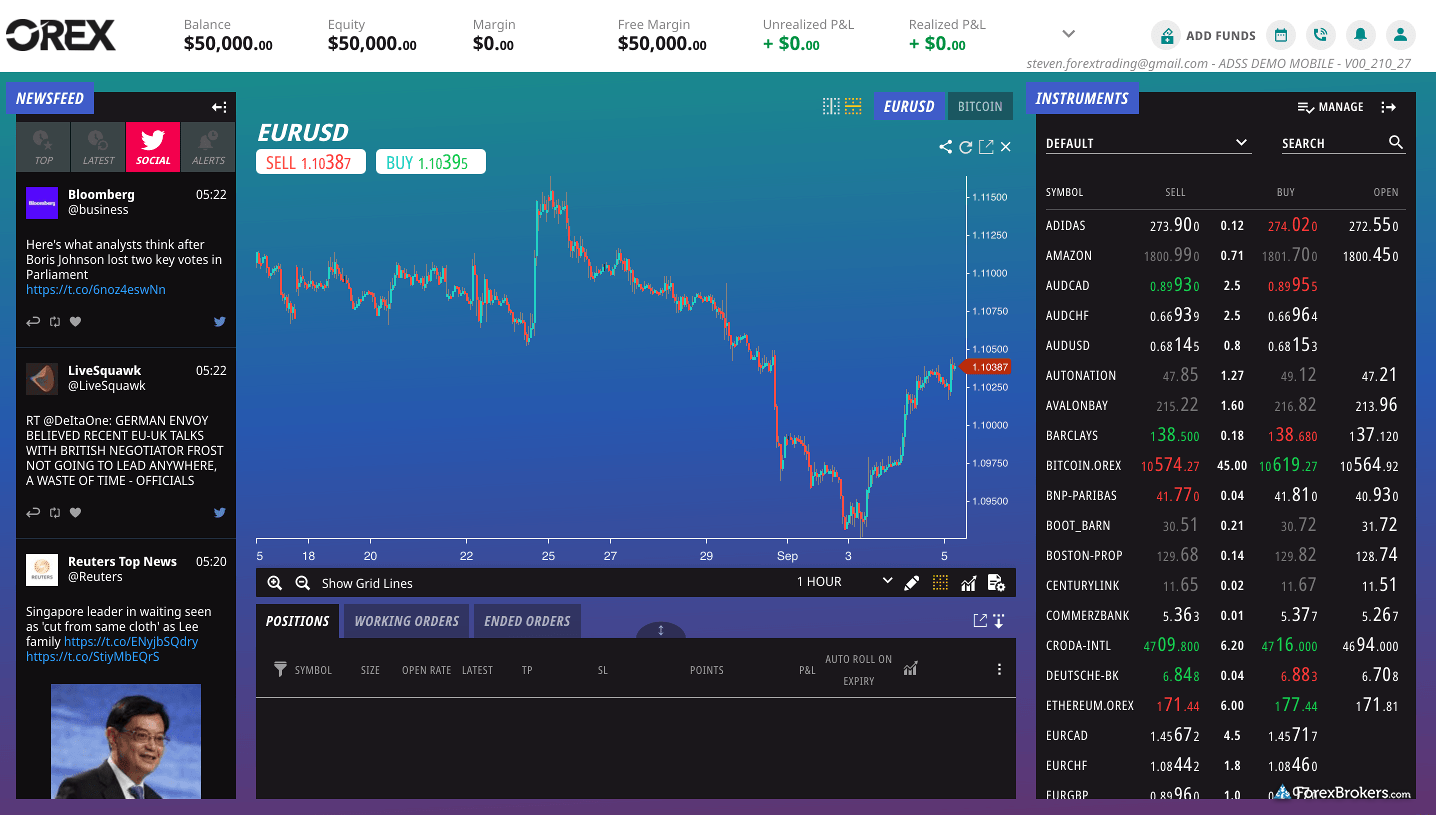The width and height of the screenshot is (1436, 815).
Task: Click the positions panel resize handle
Action: point(661,630)
